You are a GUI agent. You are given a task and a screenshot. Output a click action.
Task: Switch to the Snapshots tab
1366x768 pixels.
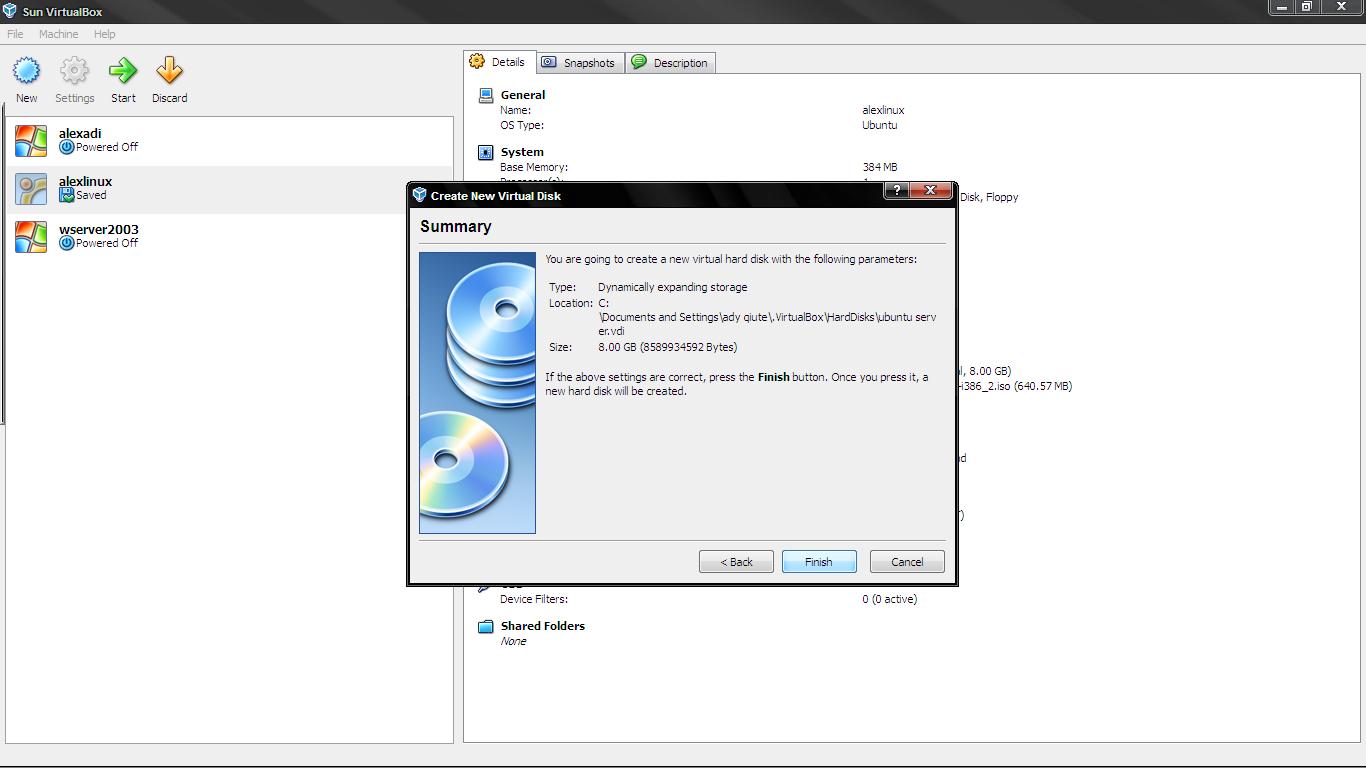pyautogui.click(x=579, y=62)
